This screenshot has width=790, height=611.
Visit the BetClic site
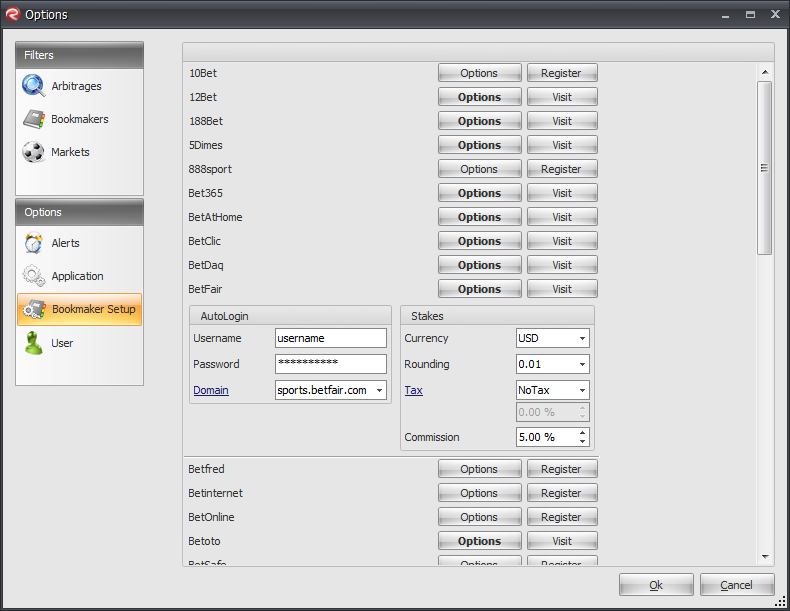[x=562, y=241]
